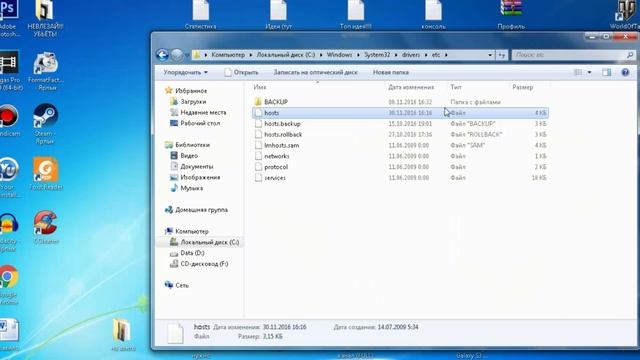The width and height of the screenshot is (640, 360).
Task: Select the Bandicam desktop icon
Action: [9, 120]
